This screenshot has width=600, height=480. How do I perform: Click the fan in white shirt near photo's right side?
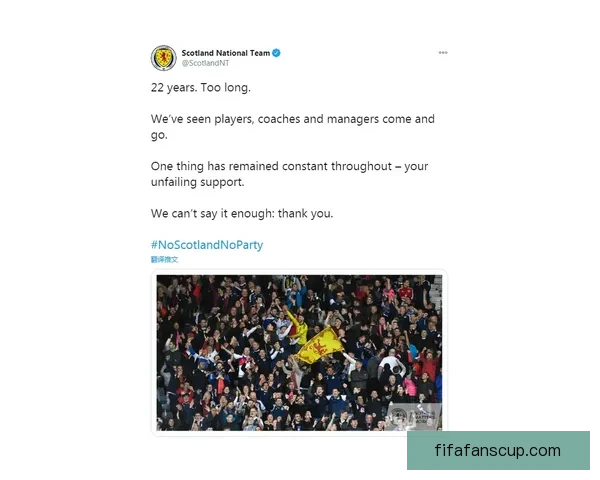[391, 364]
